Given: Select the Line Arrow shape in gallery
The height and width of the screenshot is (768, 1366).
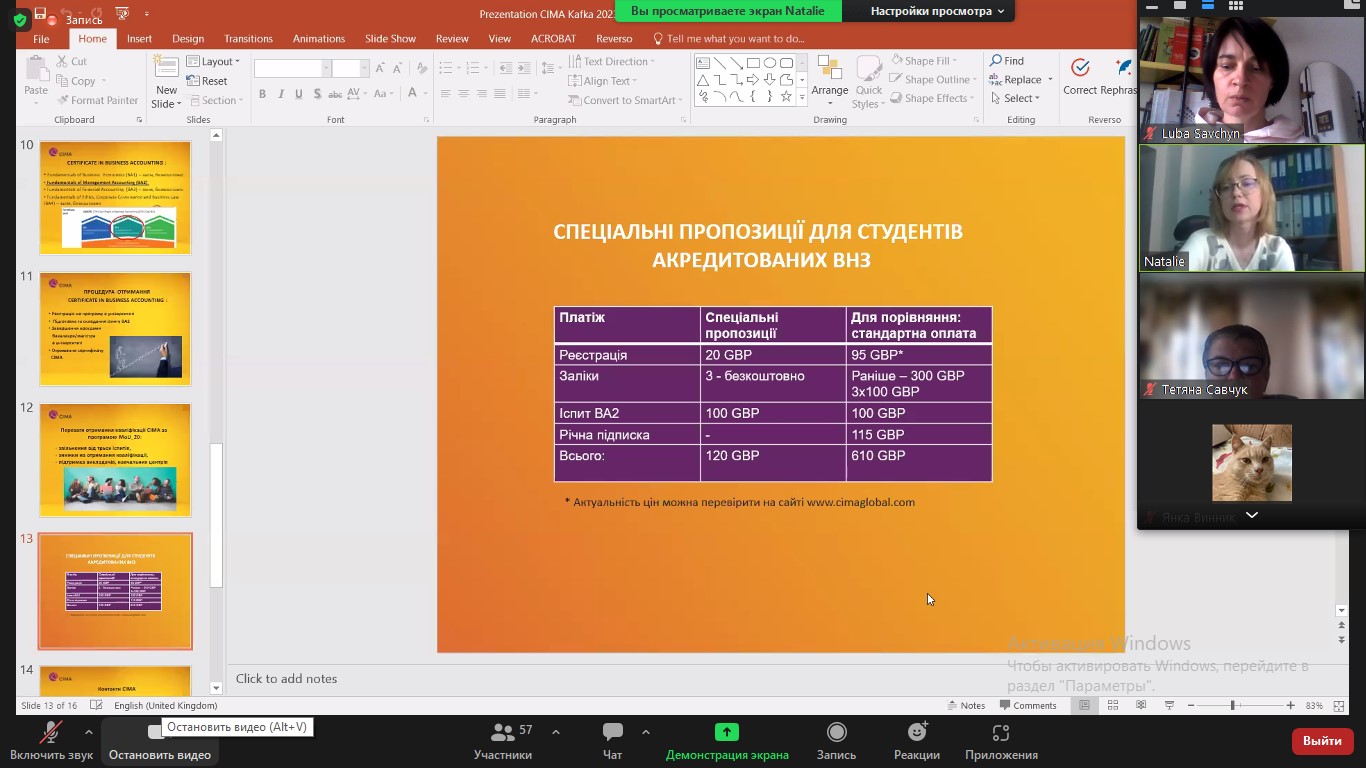Looking at the screenshot, I should 736,63.
